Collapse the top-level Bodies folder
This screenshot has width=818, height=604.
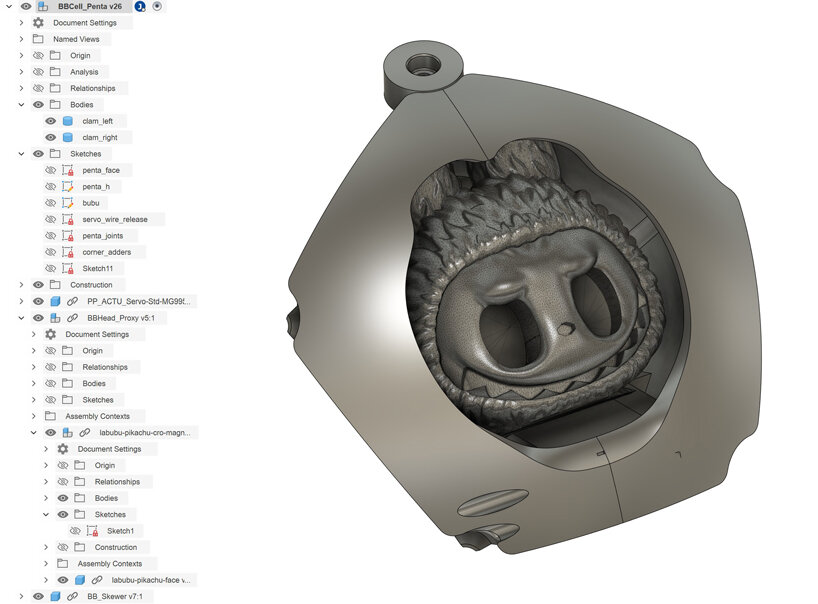click(x=21, y=104)
